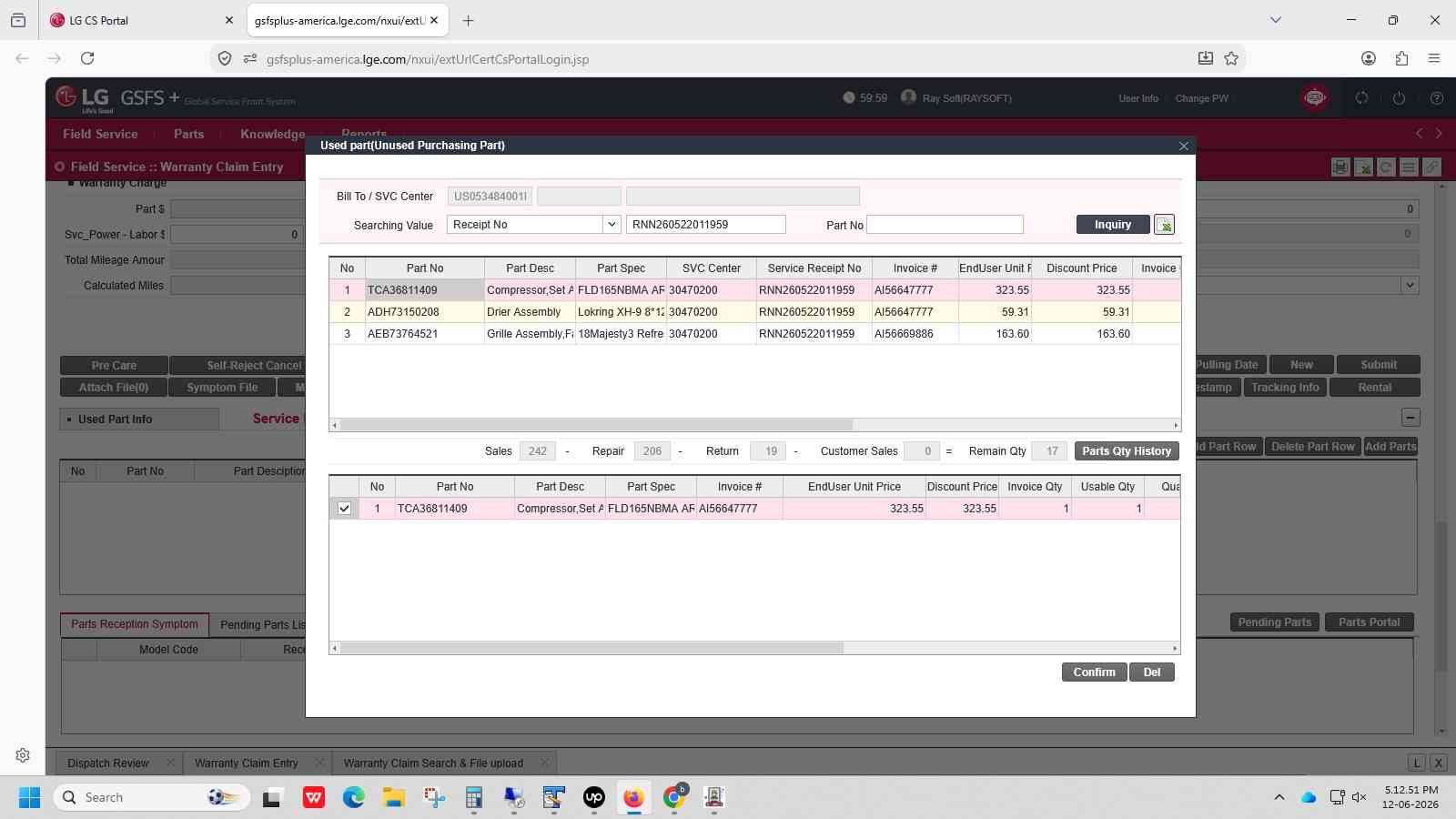Viewport: 1456px width, 819px height.
Task: Export grid to Excel beside Inquiry button
Action: coord(1164,225)
